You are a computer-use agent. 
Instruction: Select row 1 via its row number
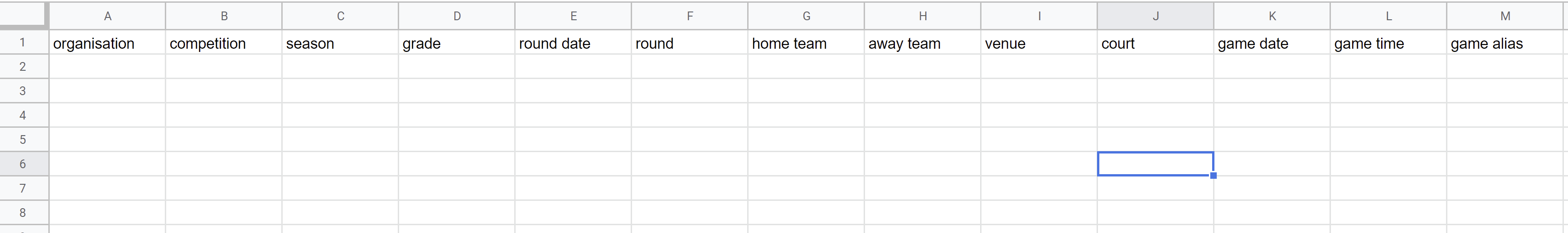click(23, 43)
